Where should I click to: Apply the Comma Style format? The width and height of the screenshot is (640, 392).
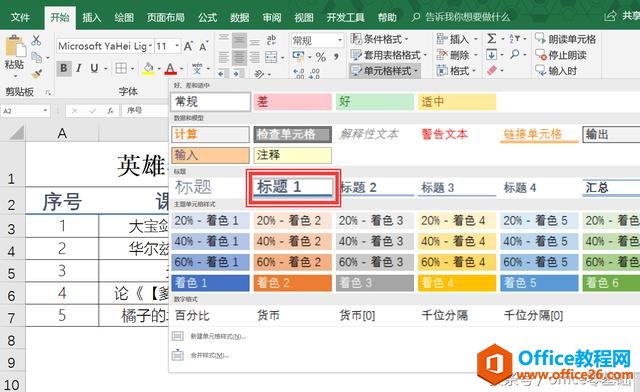click(336, 57)
